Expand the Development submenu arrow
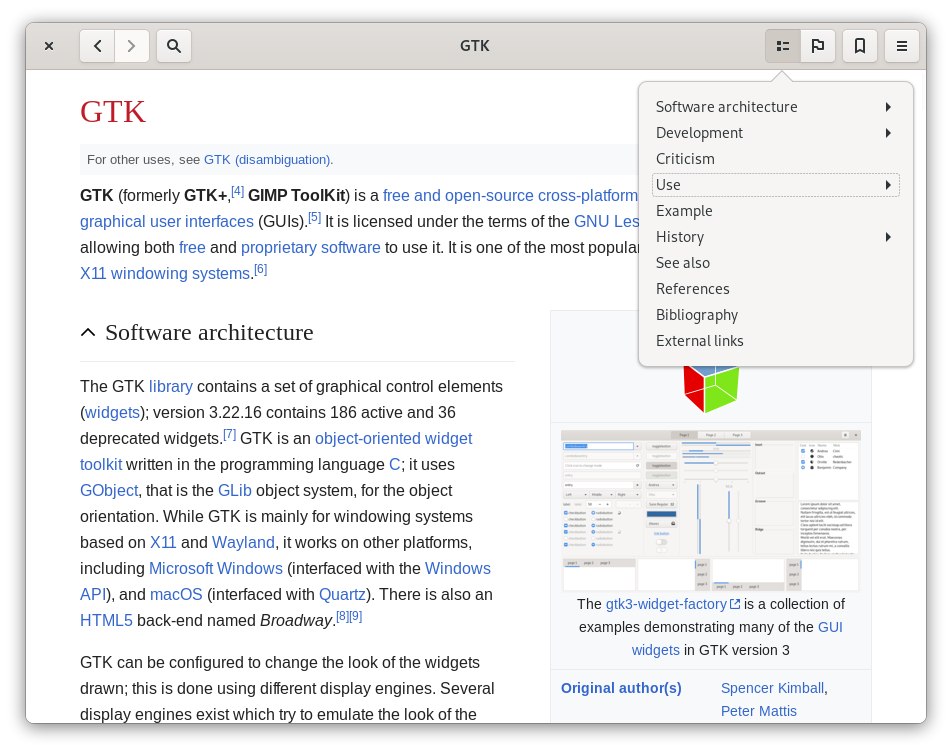Image resolution: width=952 pixels, height=752 pixels. (888, 133)
